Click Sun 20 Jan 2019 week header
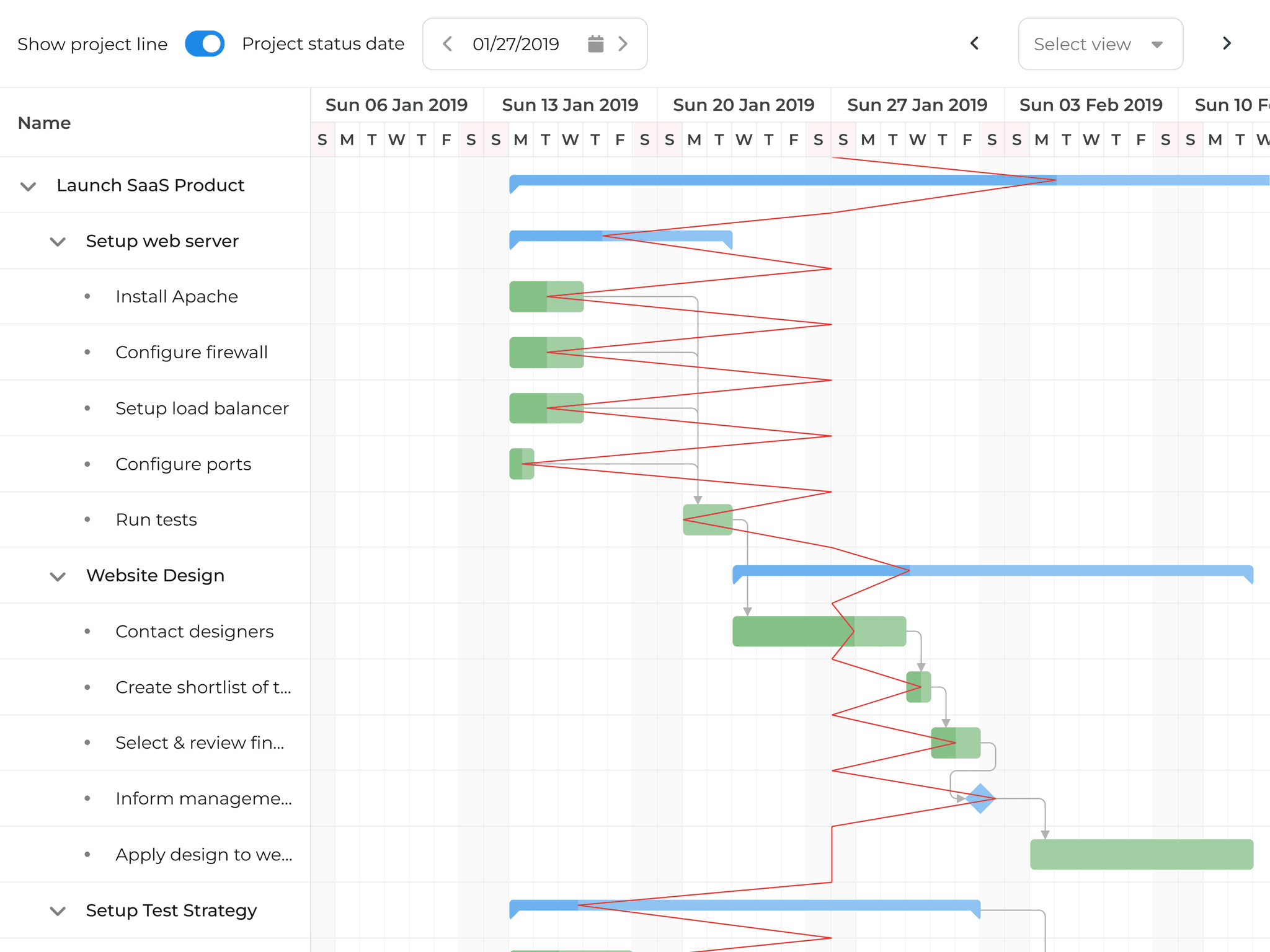 (744, 105)
